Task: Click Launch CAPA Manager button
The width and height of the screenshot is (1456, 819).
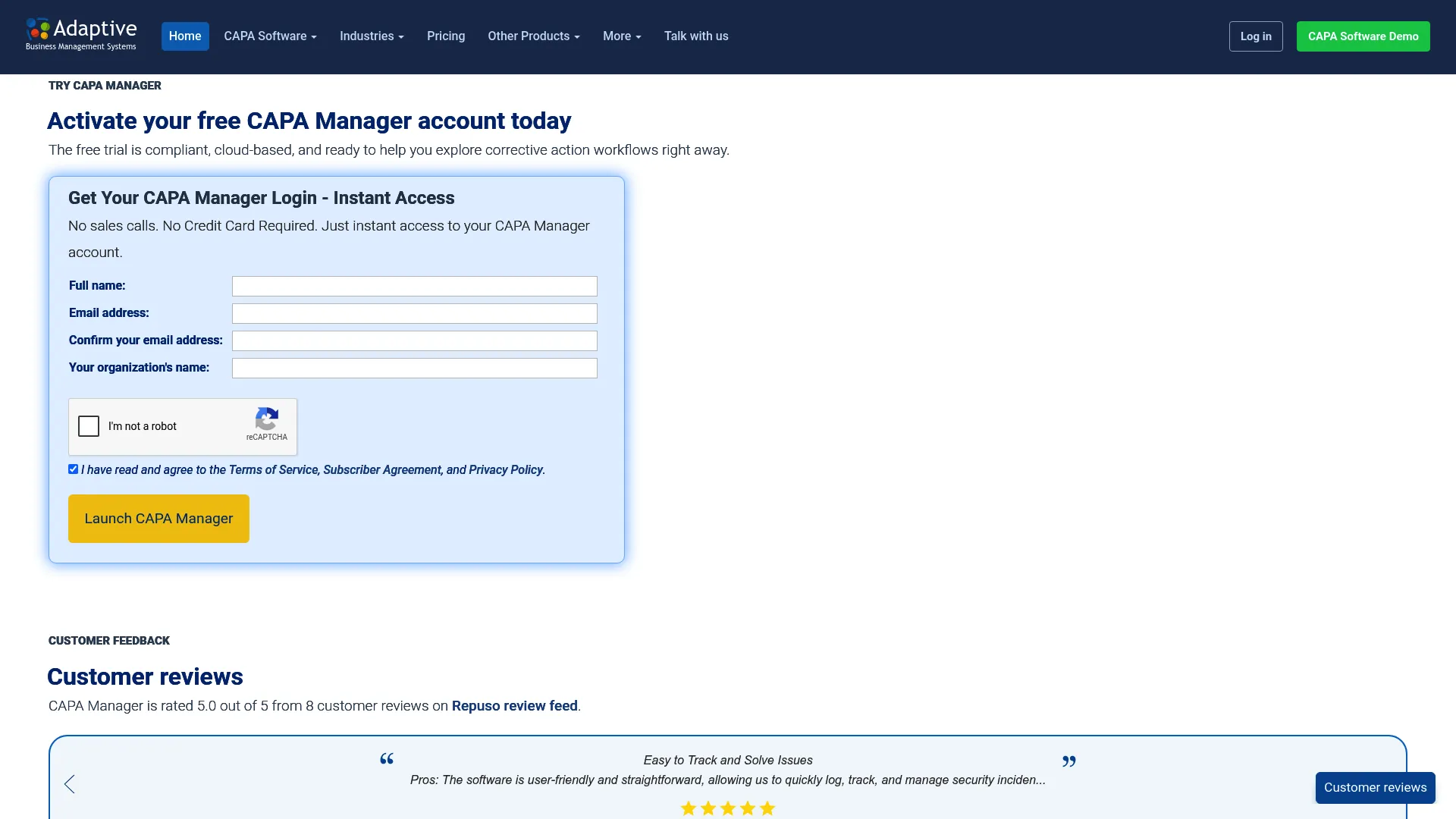Action: coord(158,519)
